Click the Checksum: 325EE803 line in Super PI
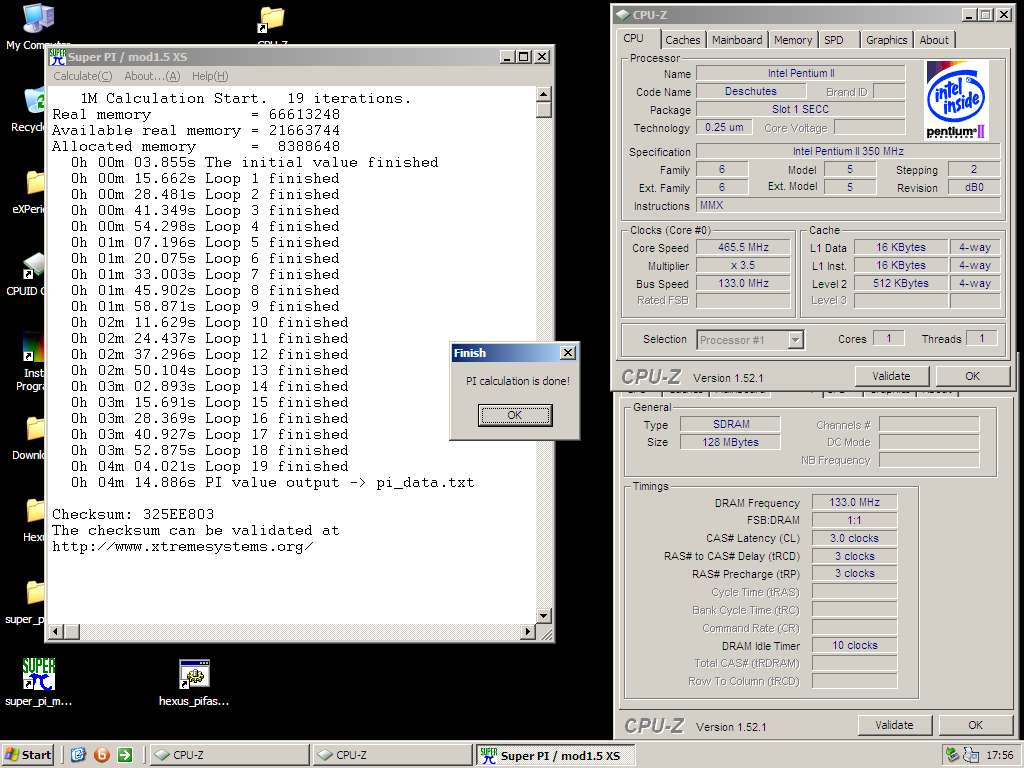Screen dimensions: 1024x768 (133, 514)
